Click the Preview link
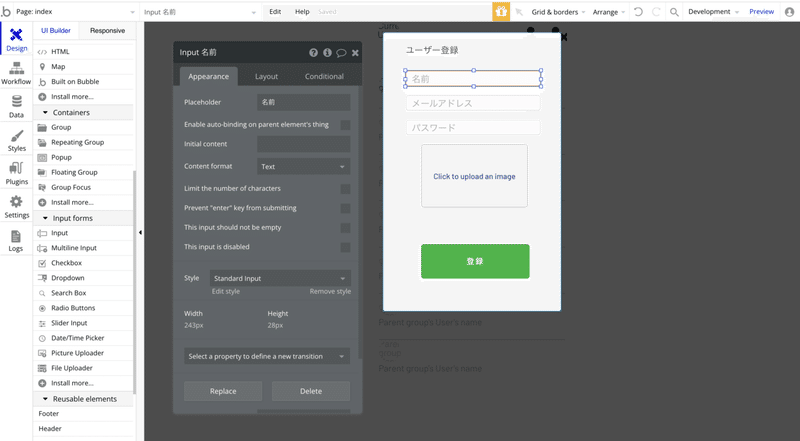 point(761,12)
